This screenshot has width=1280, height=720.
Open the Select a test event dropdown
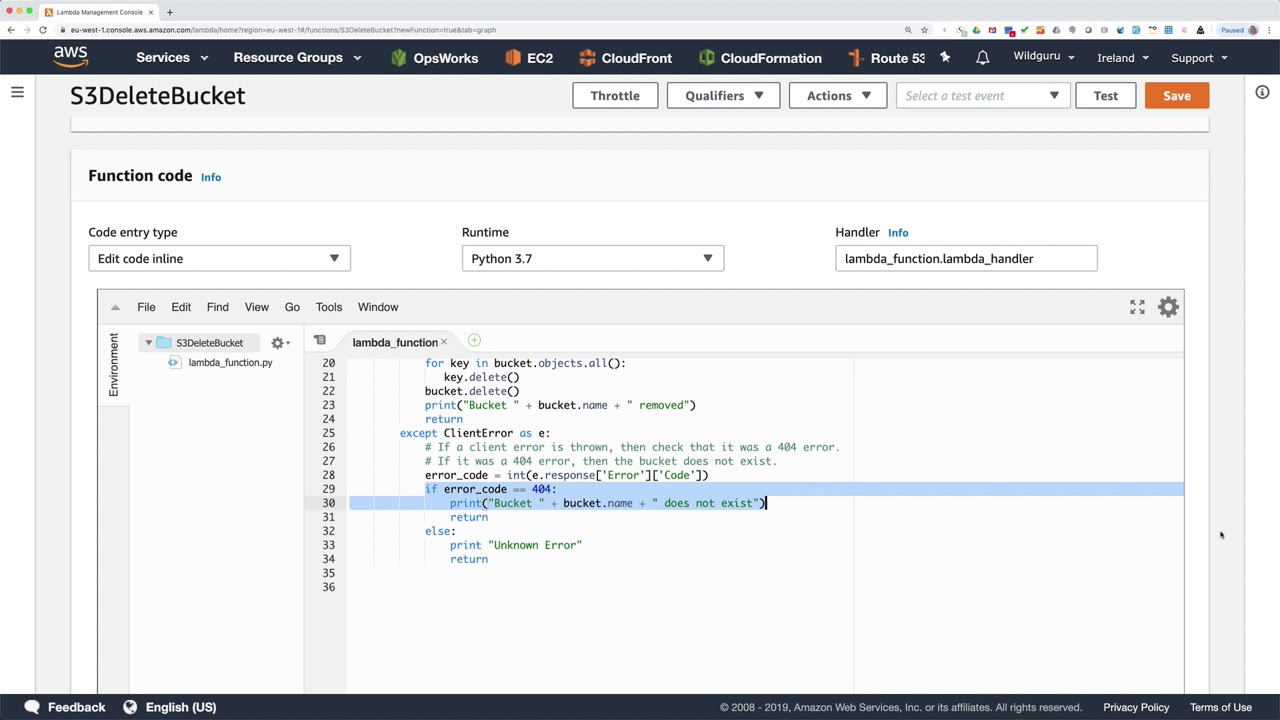pyautogui.click(x=981, y=96)
